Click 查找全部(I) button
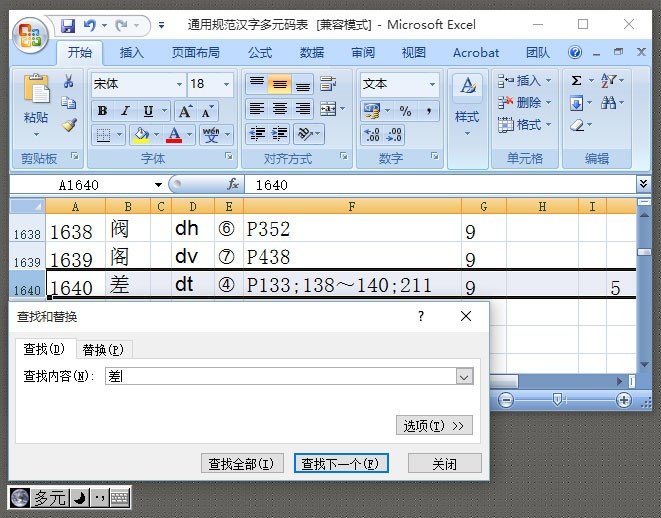Image resolution: width=661 pixels, height=518 pixels. pos(242,464)
